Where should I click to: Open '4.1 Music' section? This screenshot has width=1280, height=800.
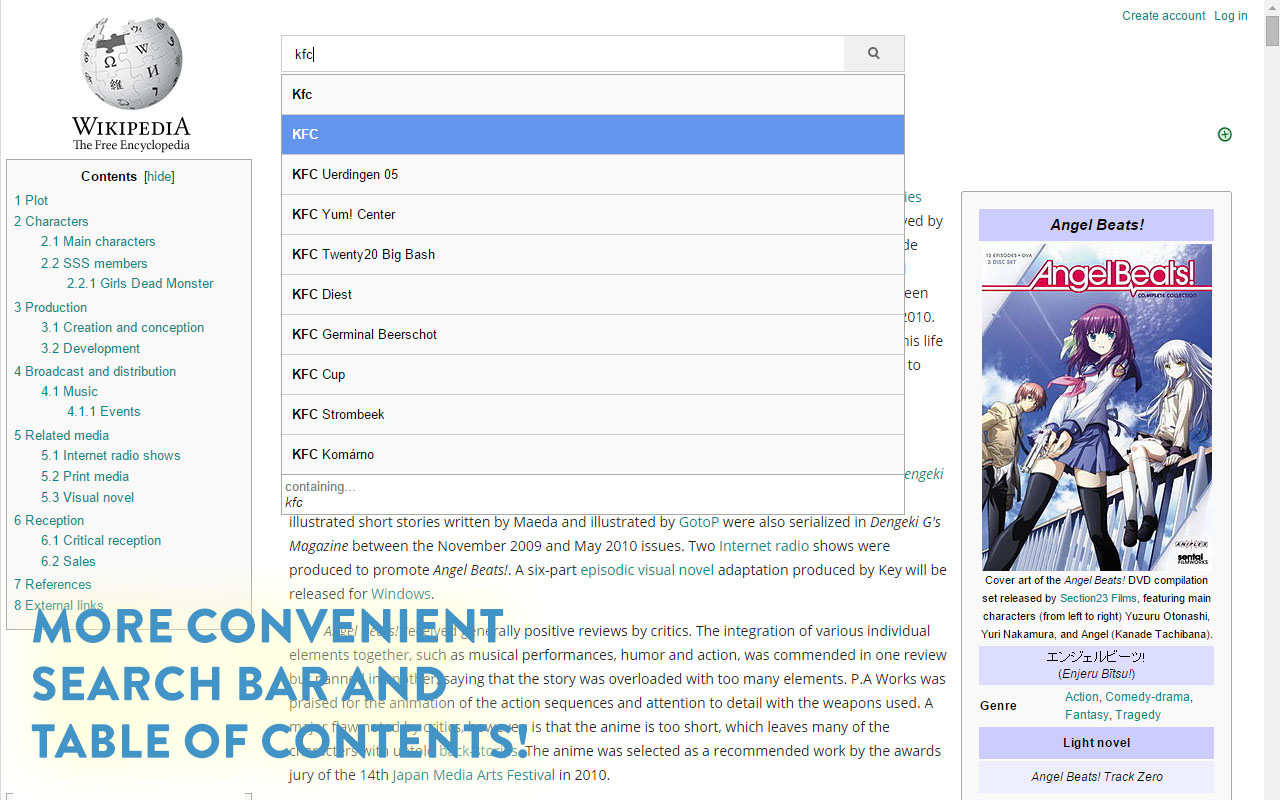[69, 391]
